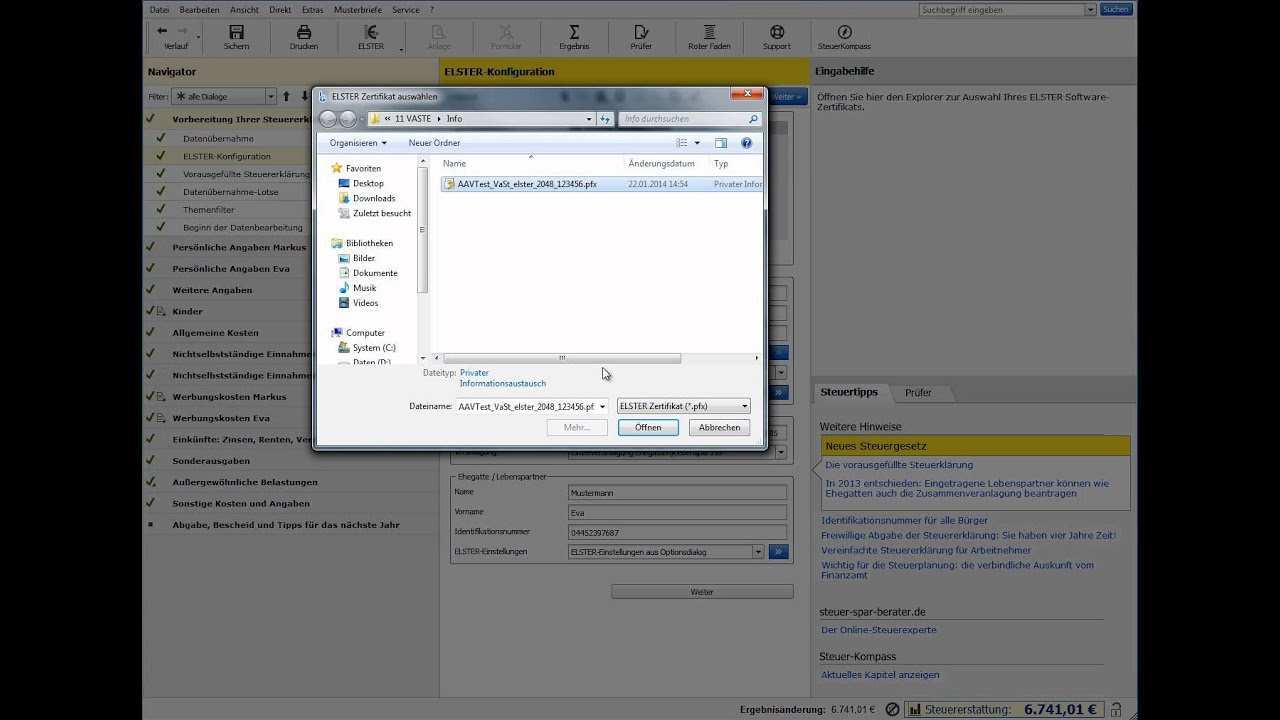Open the SteuerKompass compass icon
The image size is (1280, 720).
pos(844,33)
